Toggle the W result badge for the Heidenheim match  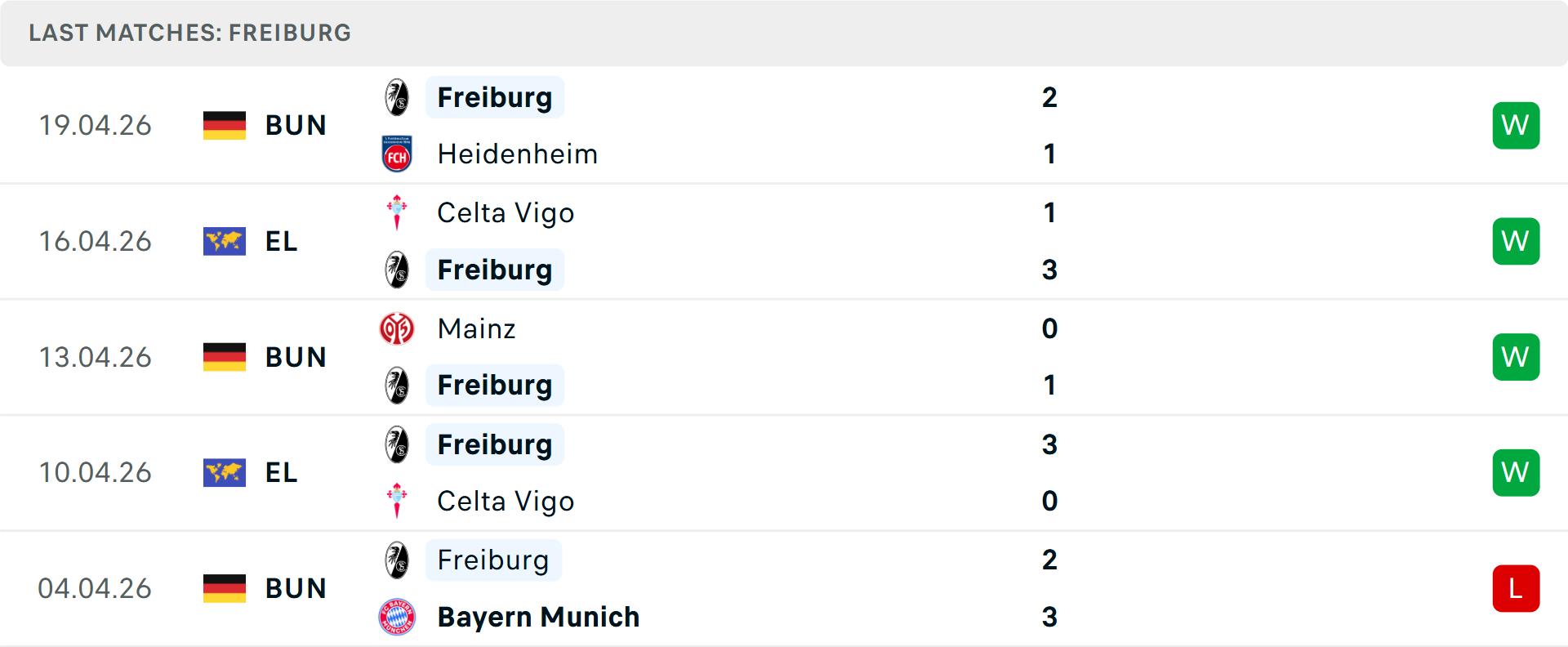[x=1516, y=125]
